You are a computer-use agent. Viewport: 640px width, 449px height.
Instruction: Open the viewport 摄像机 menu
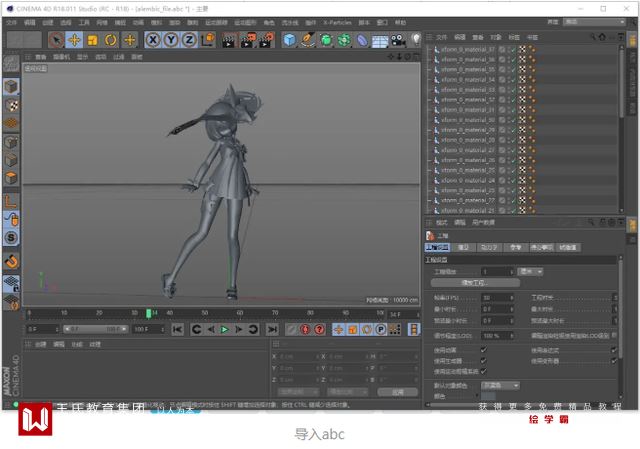coord(62,57)
